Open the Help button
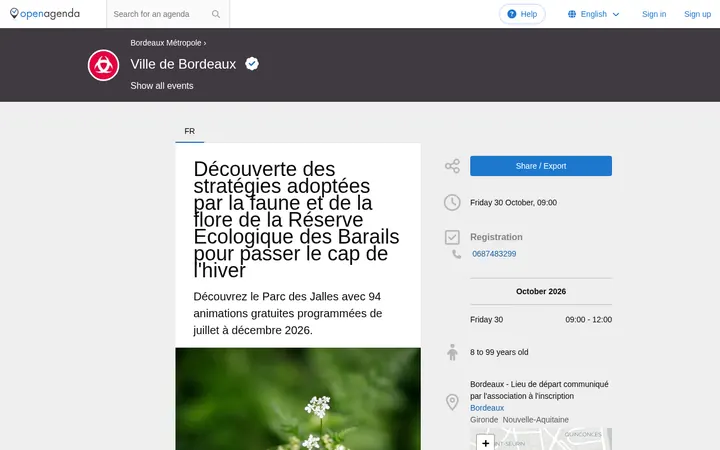Image resolution: width=720 pixels, height=450 pixels. [x=522, y=14]
